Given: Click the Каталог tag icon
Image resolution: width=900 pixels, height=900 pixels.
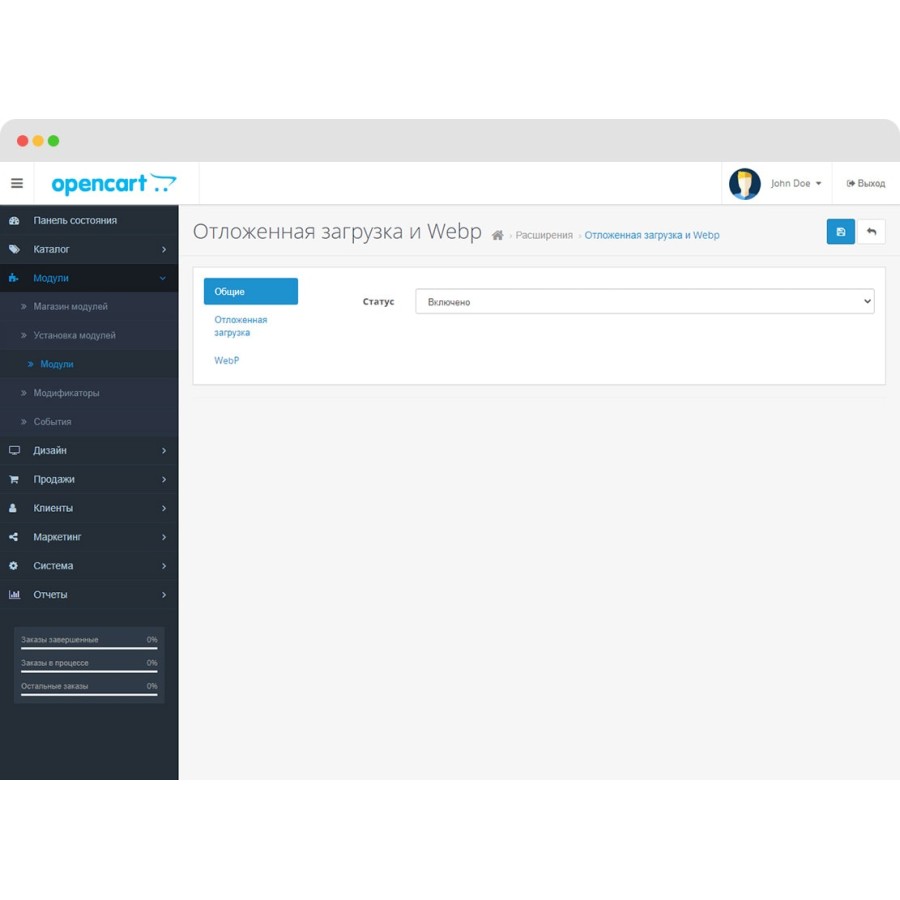Looking at the screenshot, I should coord(14,249).
